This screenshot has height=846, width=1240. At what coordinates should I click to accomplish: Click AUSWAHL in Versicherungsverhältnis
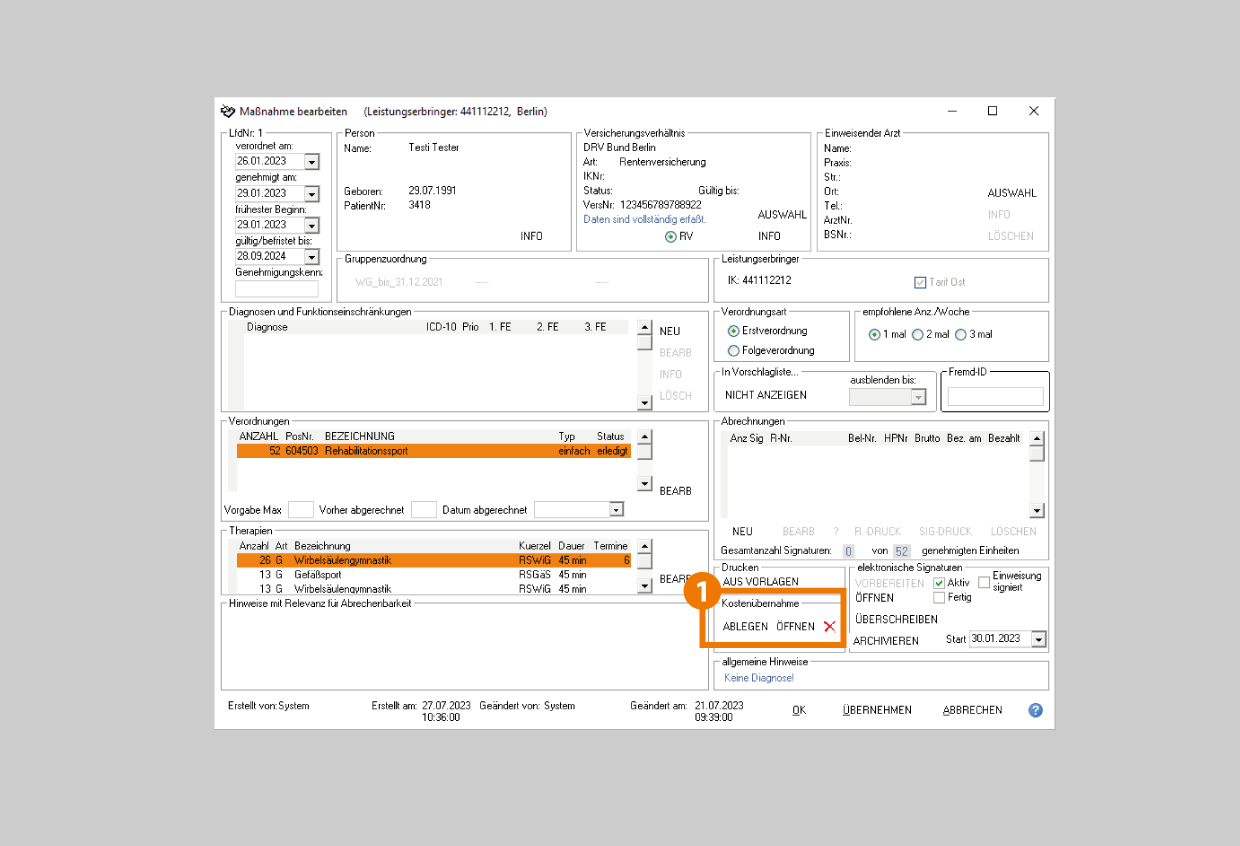pyautogui.click(x=782, y=215)
